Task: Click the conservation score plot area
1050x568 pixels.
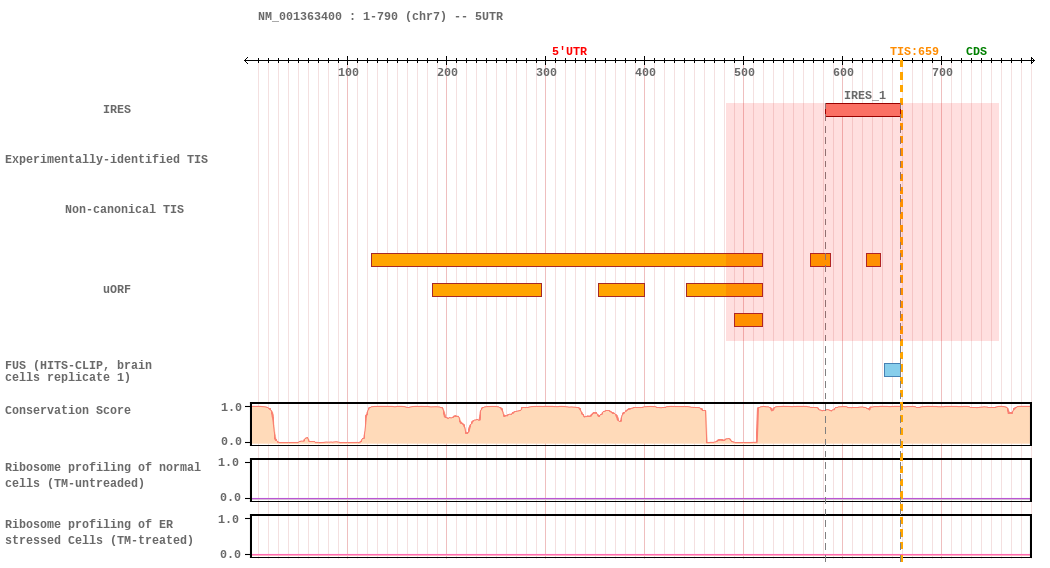Action: coord(641,424)
